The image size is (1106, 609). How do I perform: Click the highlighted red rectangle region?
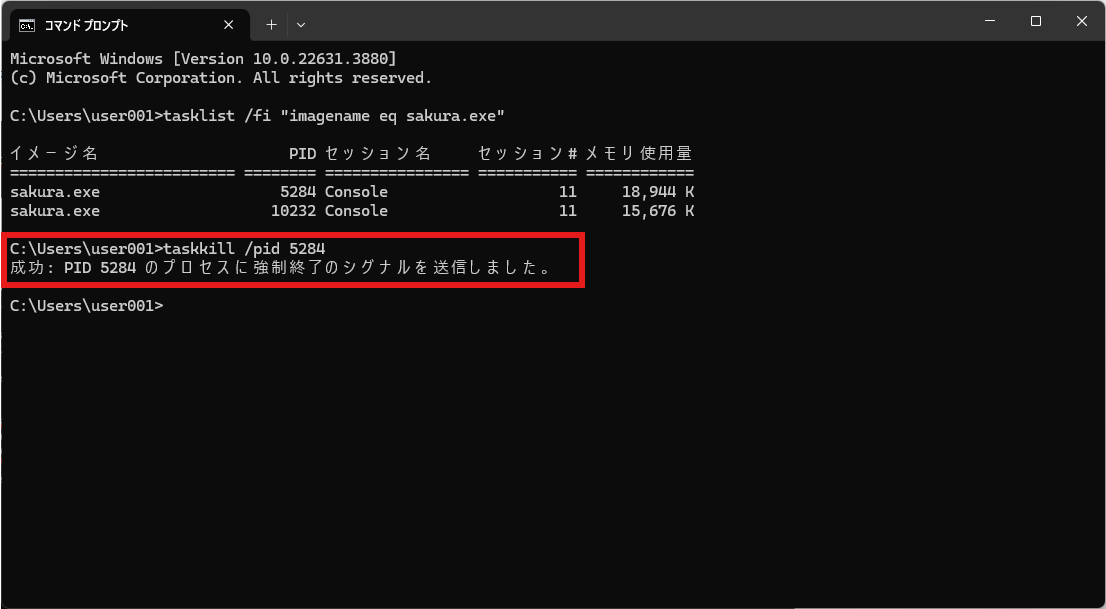point(293,258)
